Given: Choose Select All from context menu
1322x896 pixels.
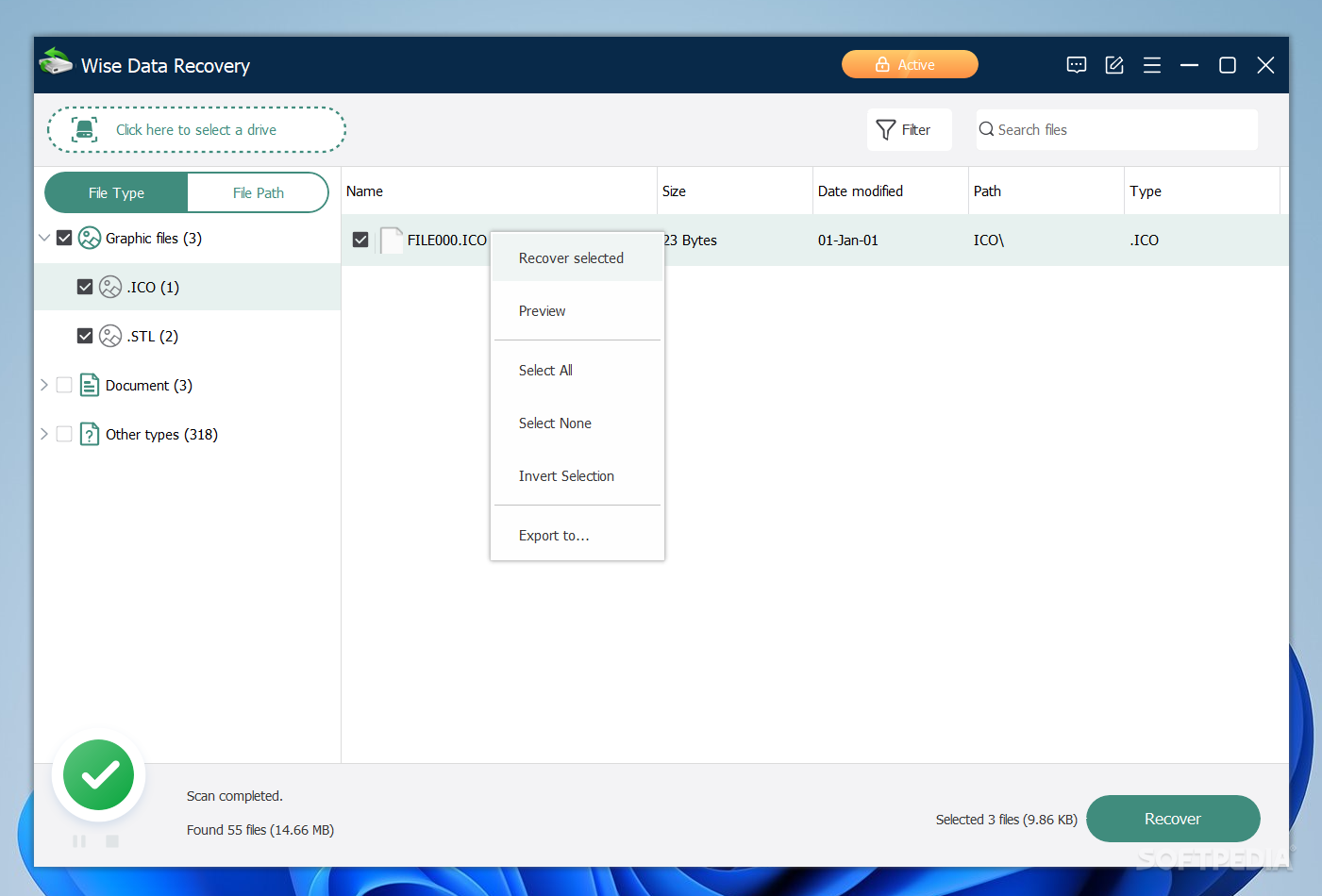Looking at the screenshot, I should 577,371.
